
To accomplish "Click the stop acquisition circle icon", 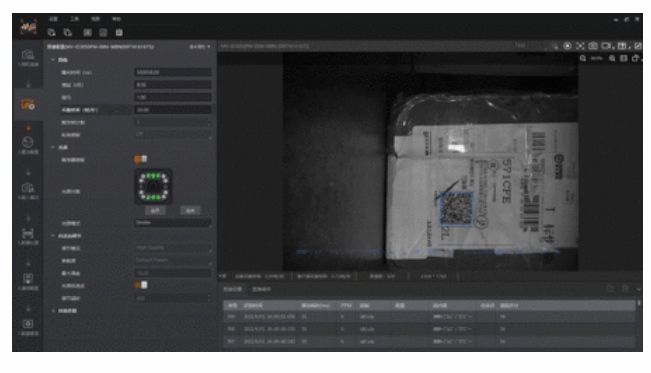I will tap(567, 46).
